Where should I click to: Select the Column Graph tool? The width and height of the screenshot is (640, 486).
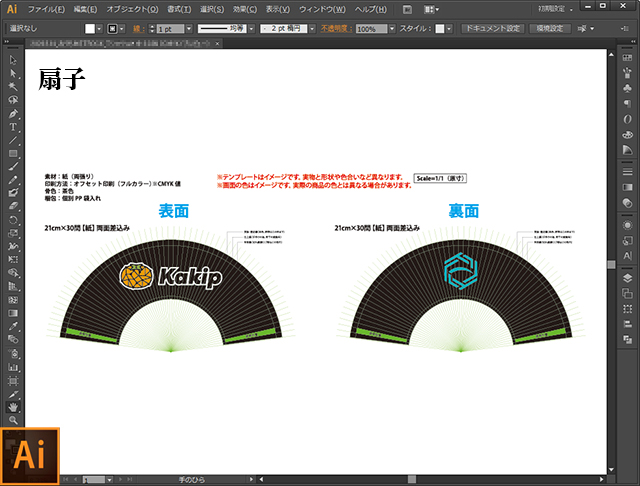point(13,367)
